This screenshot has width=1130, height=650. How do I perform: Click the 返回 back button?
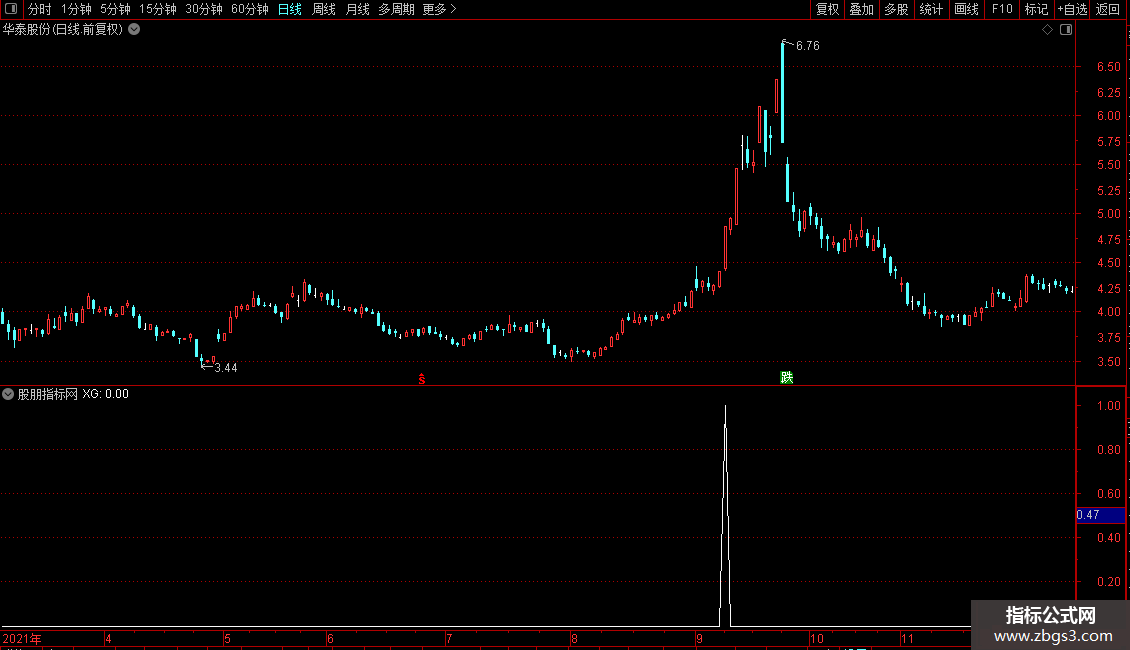1108,9
